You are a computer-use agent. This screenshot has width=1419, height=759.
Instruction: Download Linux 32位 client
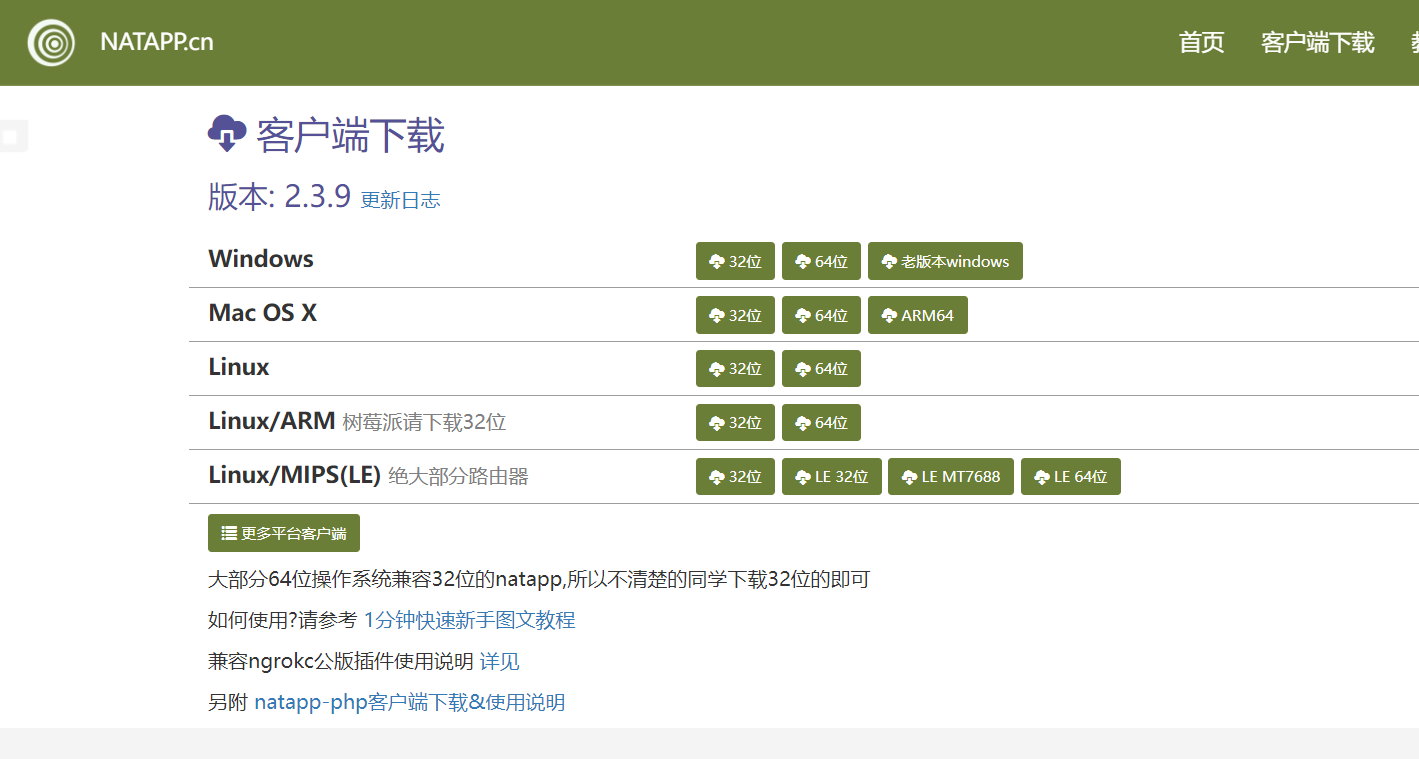[x=735, y=369]
